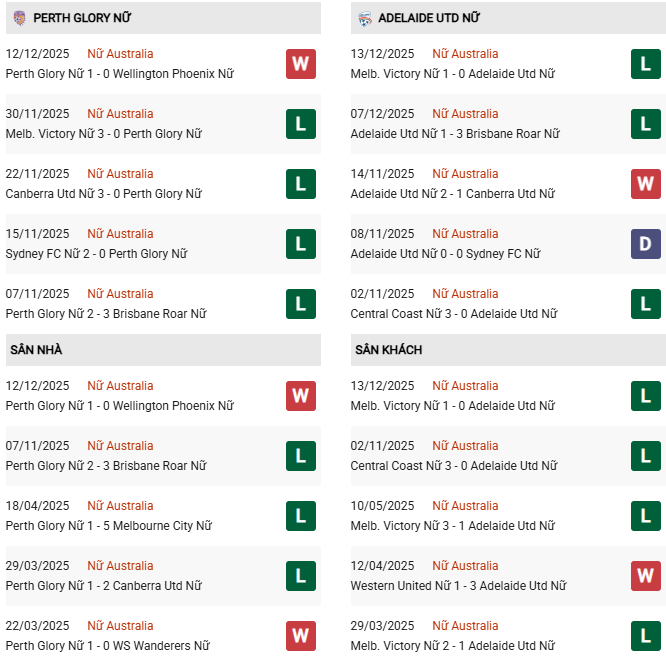
Task: Open Adelaide Utd Nữ 1 - 3 Brisbane Roar match
Action: point(451,134)
